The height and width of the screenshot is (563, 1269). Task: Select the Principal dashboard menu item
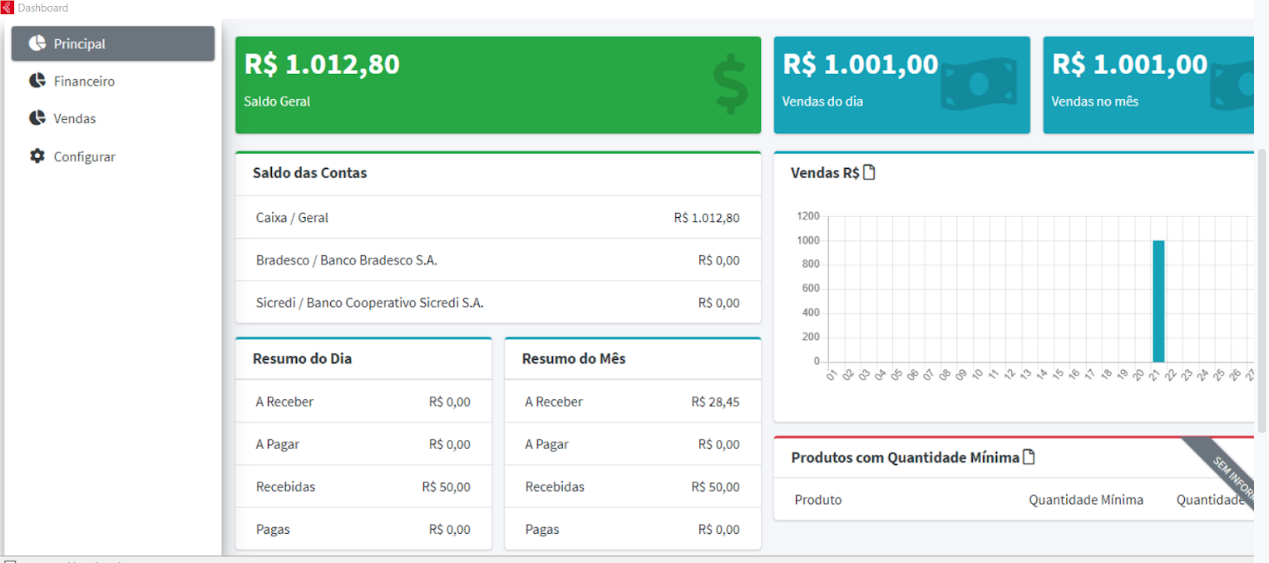click(x=80, y=44)
